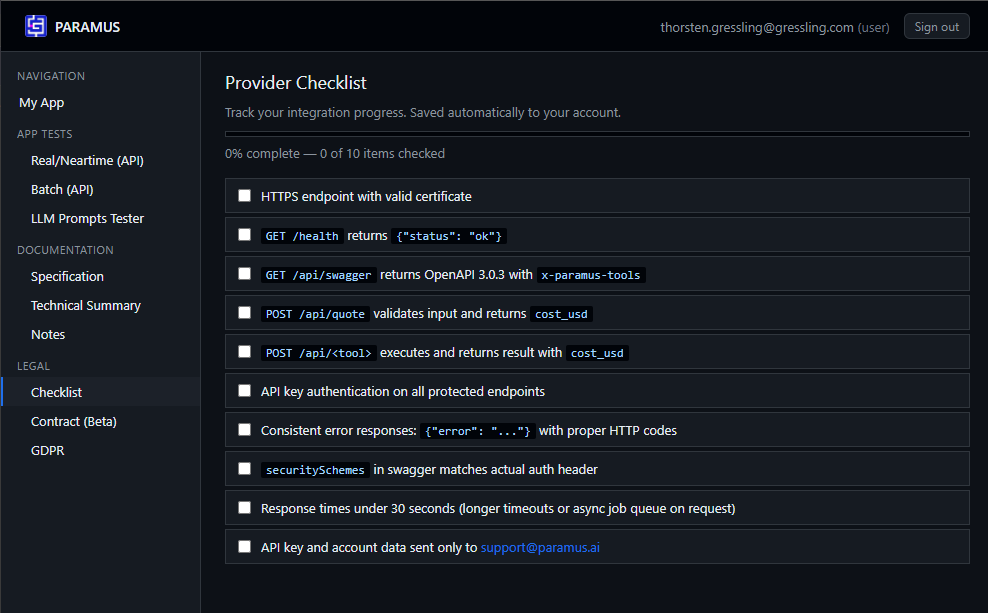The height and width of the screenshot is (613, 988).
Task: Click cost_usd label in quote row
Action: (561, 314)
